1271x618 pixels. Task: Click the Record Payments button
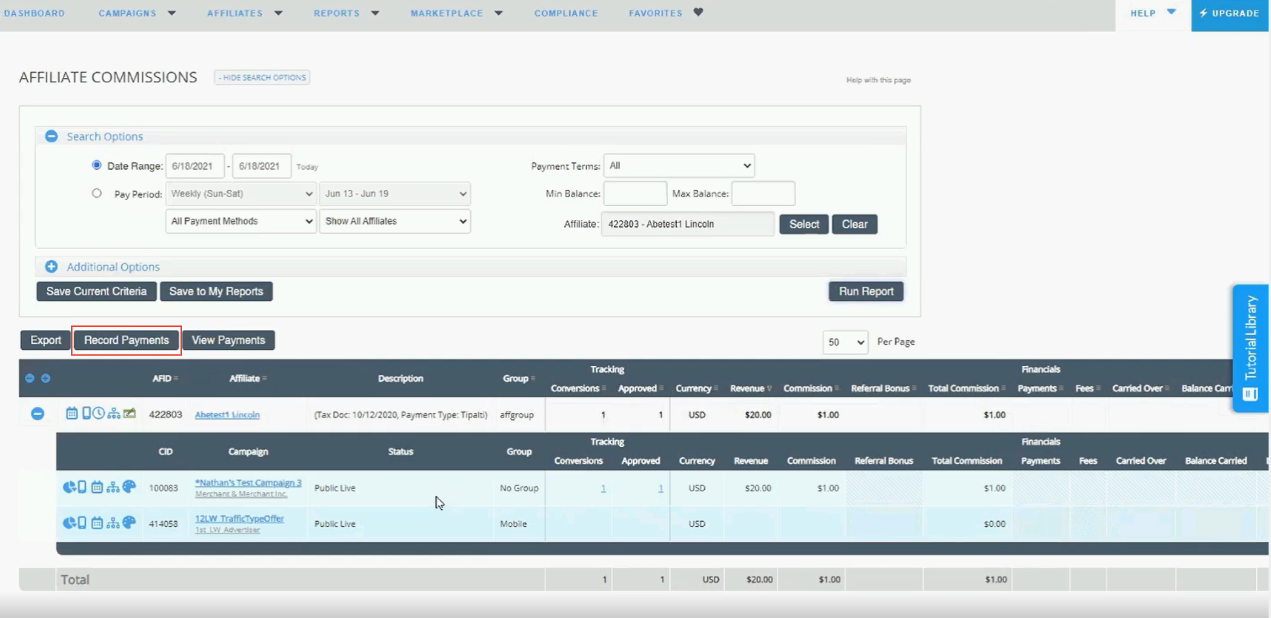click(126, 340)
